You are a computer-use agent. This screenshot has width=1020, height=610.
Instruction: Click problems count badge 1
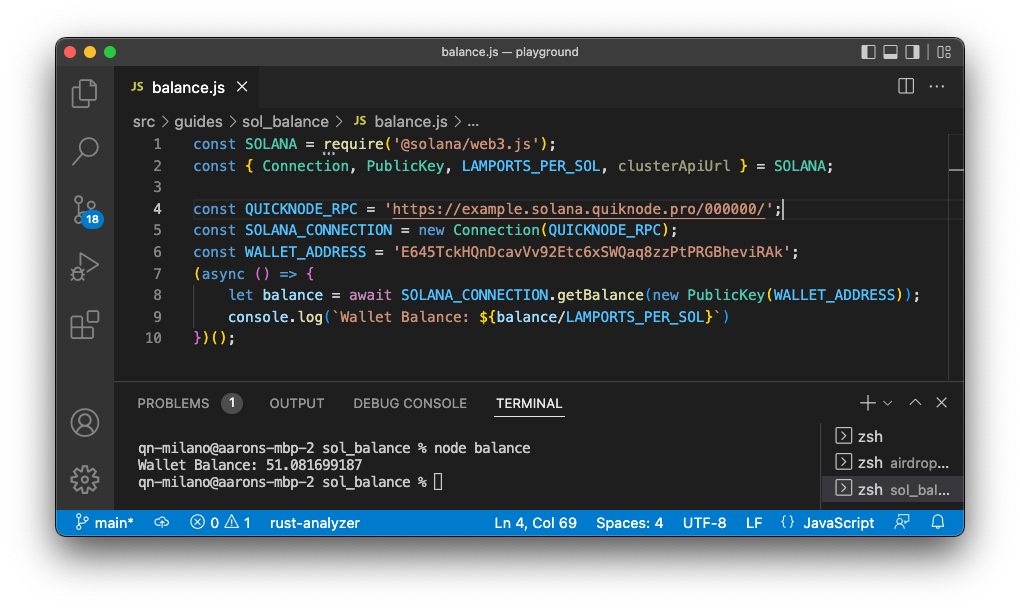tap(232, 403)
